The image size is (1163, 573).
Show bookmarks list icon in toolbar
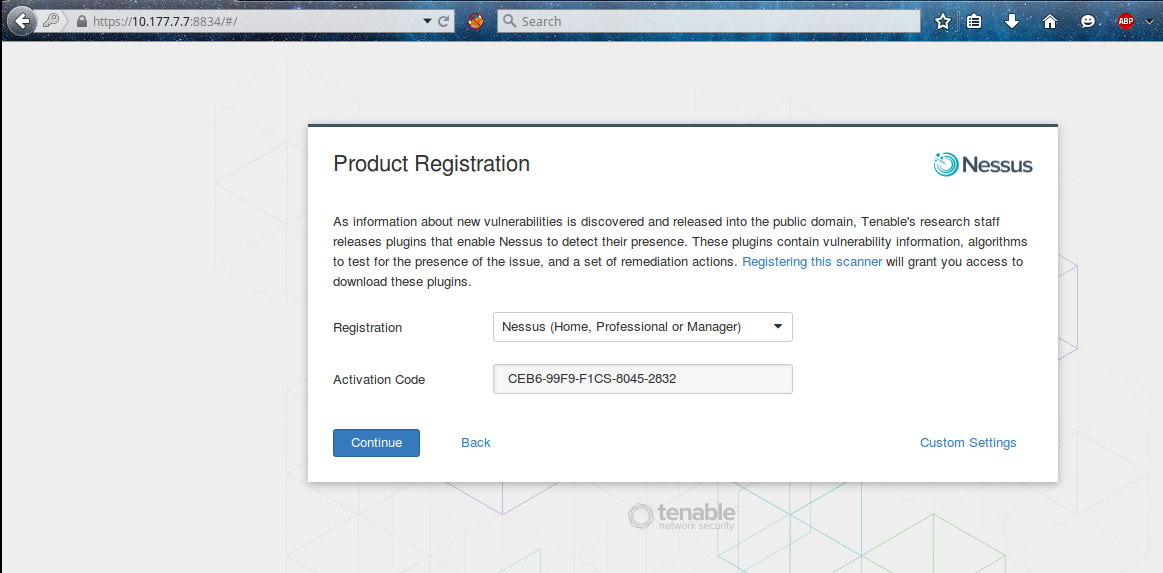[x=974, y=21]
